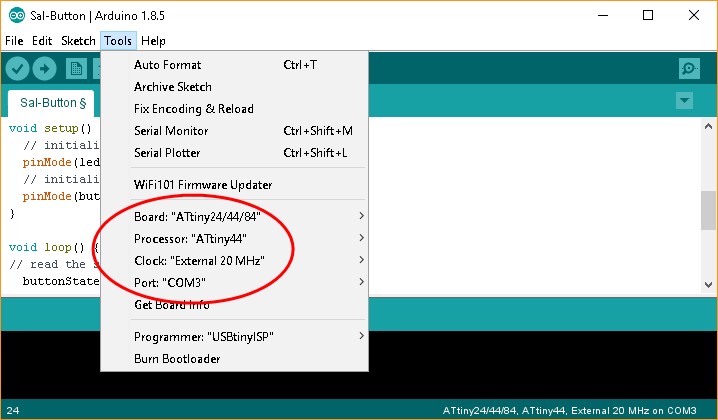718x420 pixels.
Task: Click the Verify checkmark toolbar icon
Action: (17, 69)
